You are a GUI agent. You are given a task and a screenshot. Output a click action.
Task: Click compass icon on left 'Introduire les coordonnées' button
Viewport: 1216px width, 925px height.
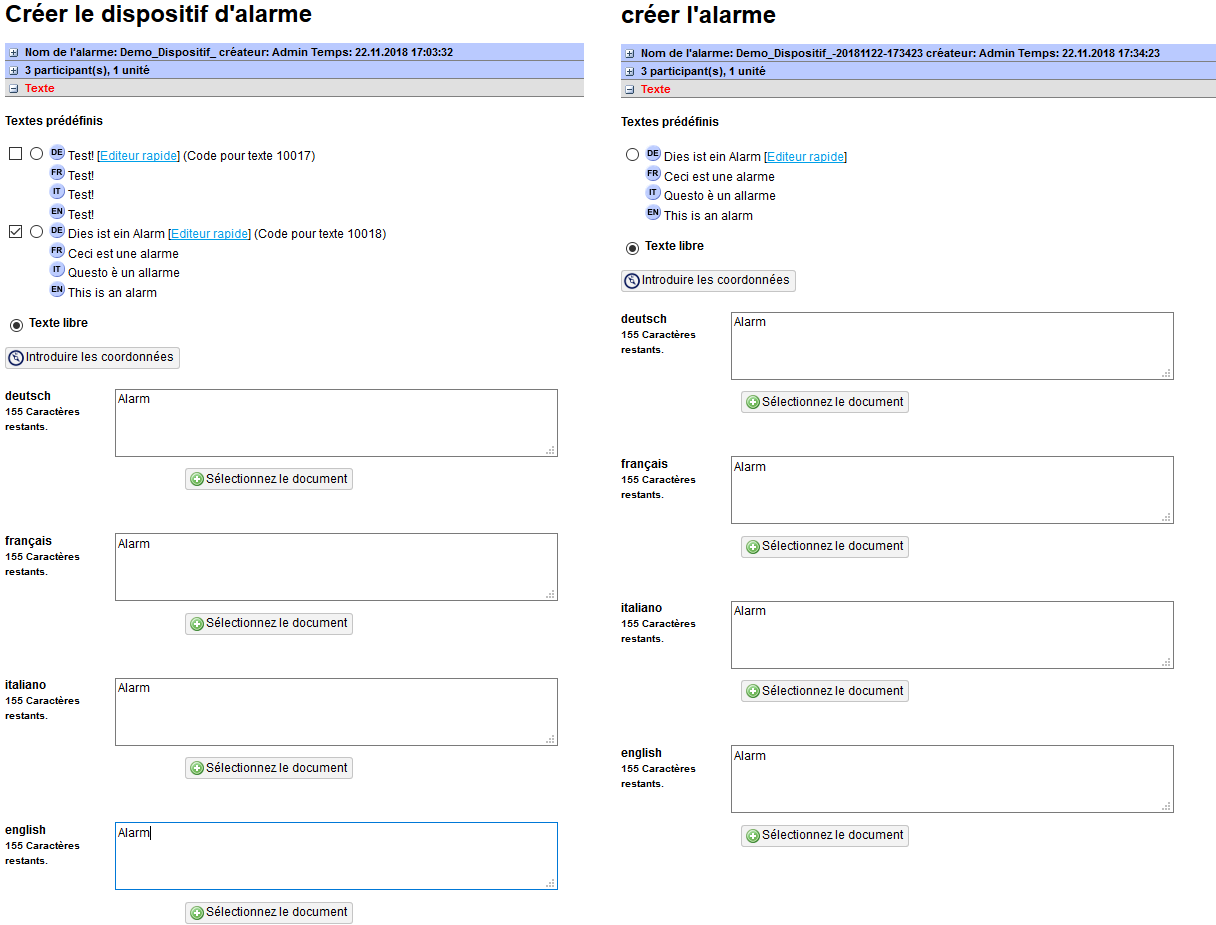[16, 358]
